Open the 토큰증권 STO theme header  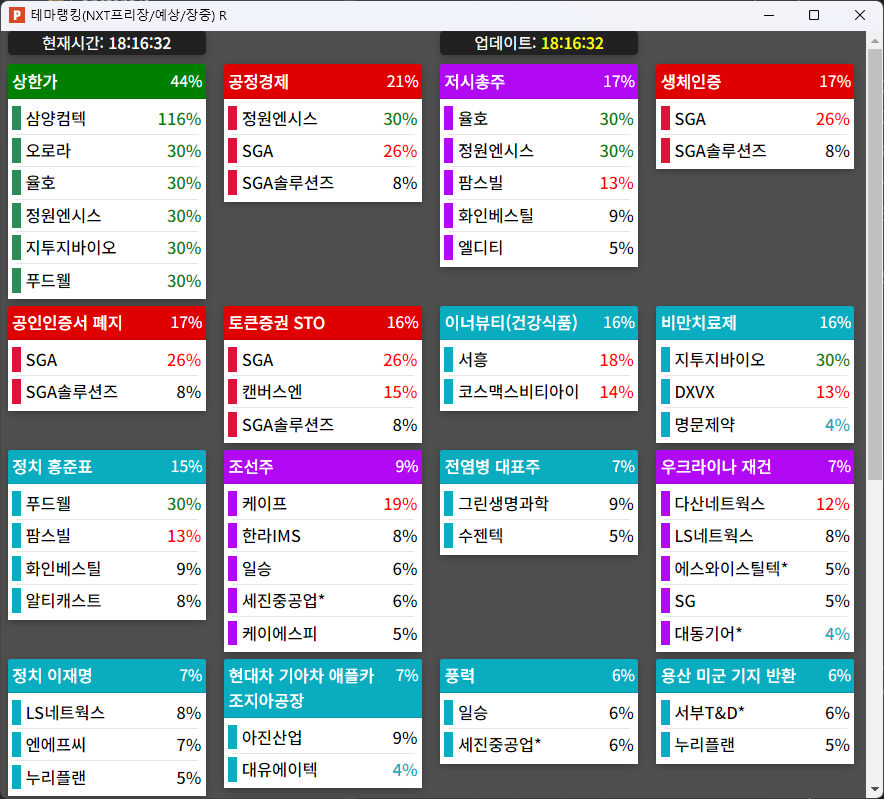click(x=323, y=323)
